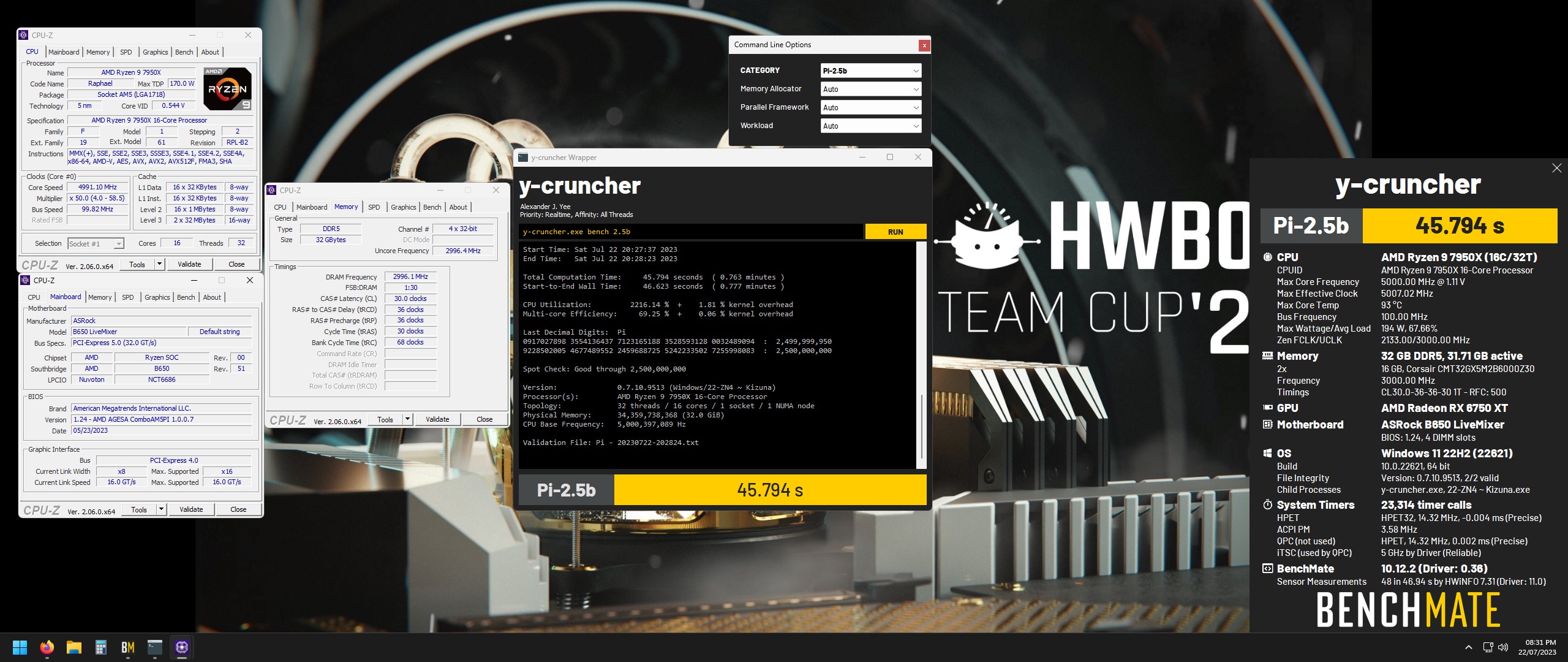Show hidden system tray icons
1568x662 pixels.
pyautogui.click(x=1469, y=647)
